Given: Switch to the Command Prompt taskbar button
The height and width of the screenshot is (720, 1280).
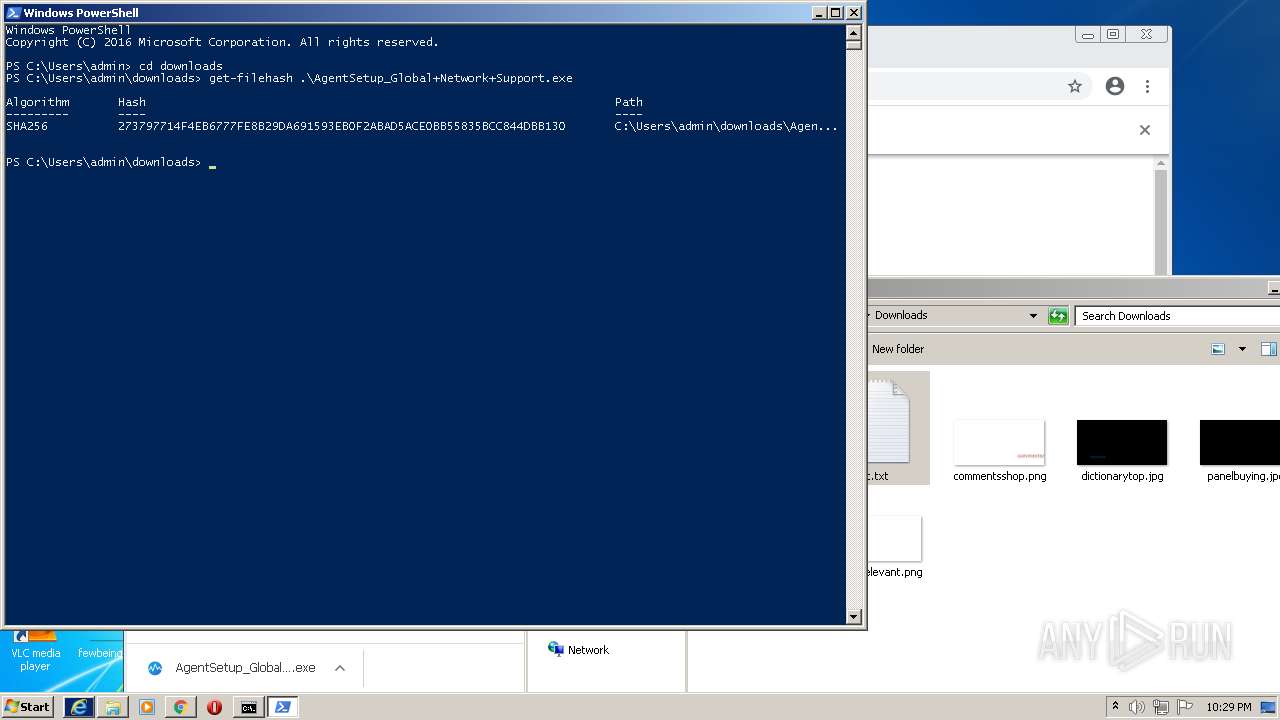Looking at the screenshot, I should (248, 707).
